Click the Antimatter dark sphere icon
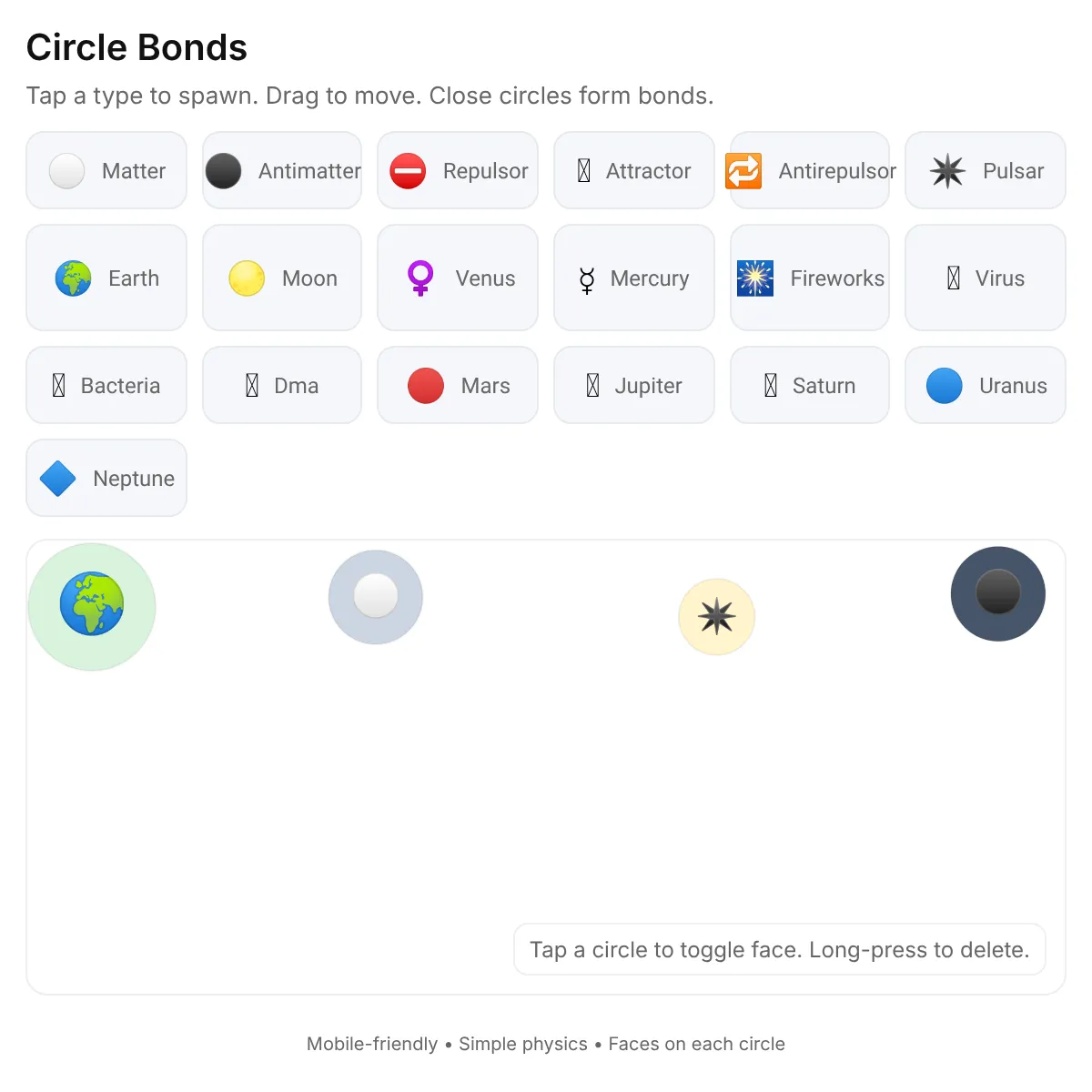The width and height of the screenshot is (1092, 1092). pos(223,170)
